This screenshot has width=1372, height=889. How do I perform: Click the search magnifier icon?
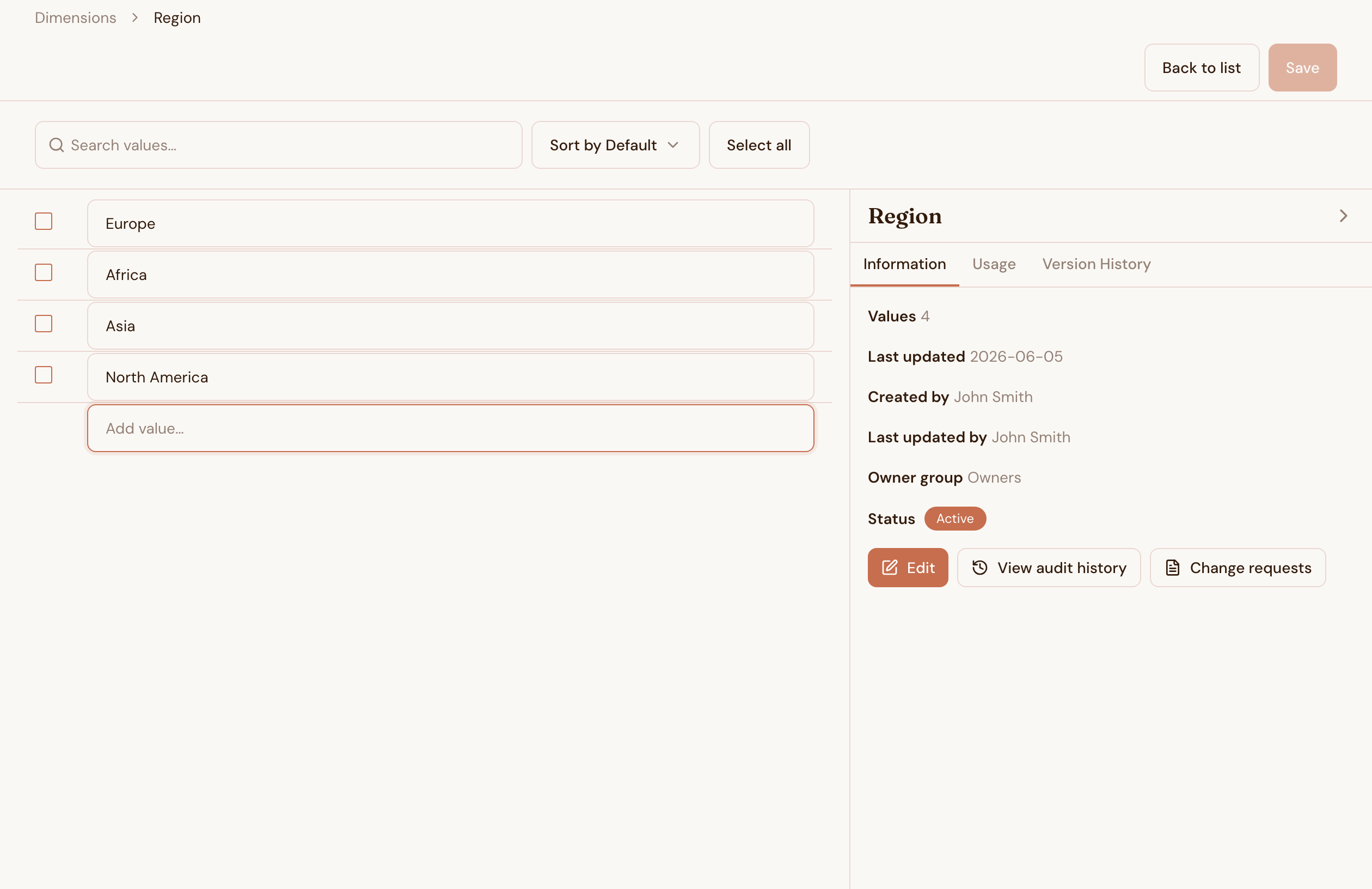[x=57, y=145]
